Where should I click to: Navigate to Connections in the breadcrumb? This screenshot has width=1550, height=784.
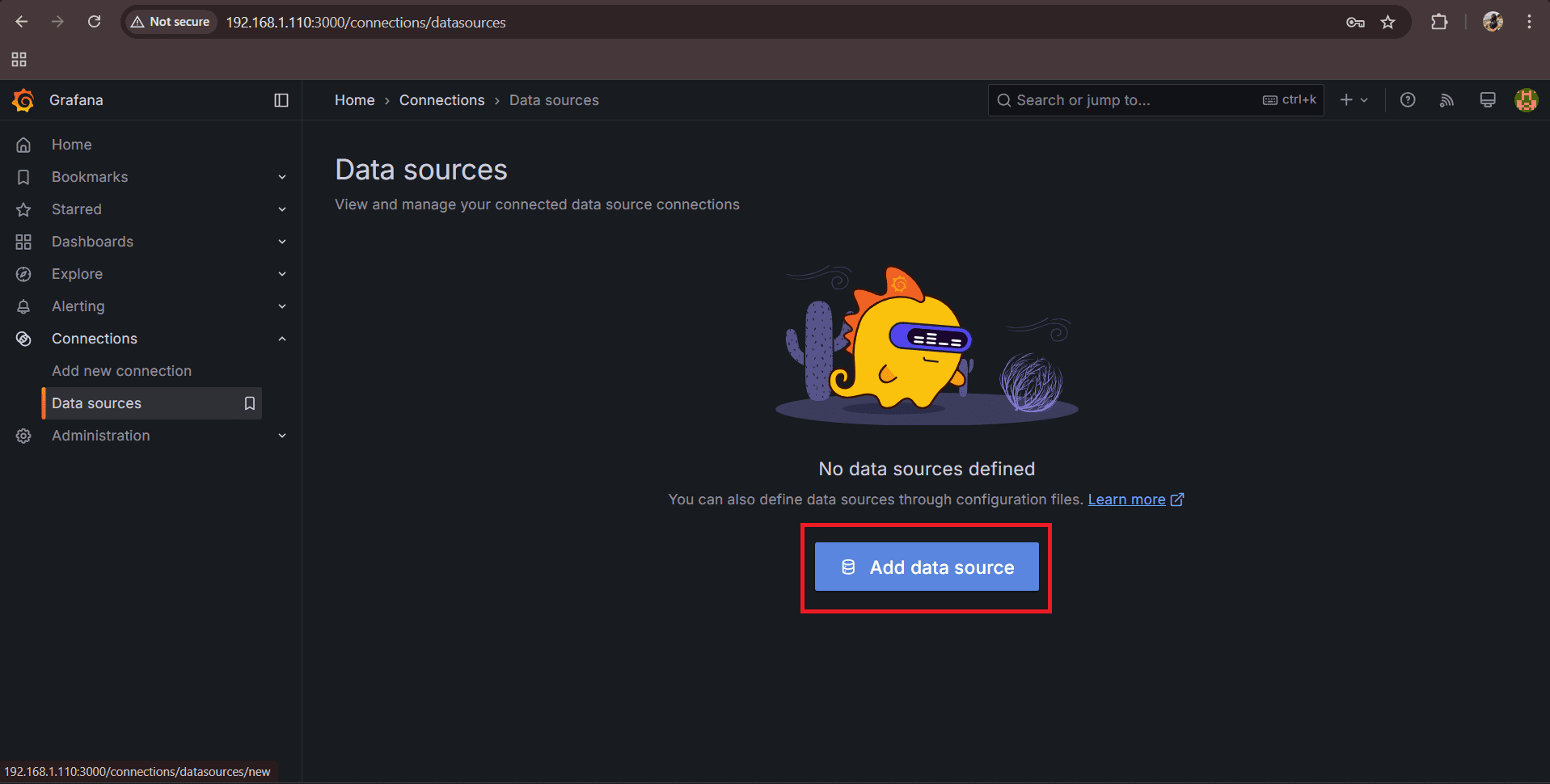[441, 100]
